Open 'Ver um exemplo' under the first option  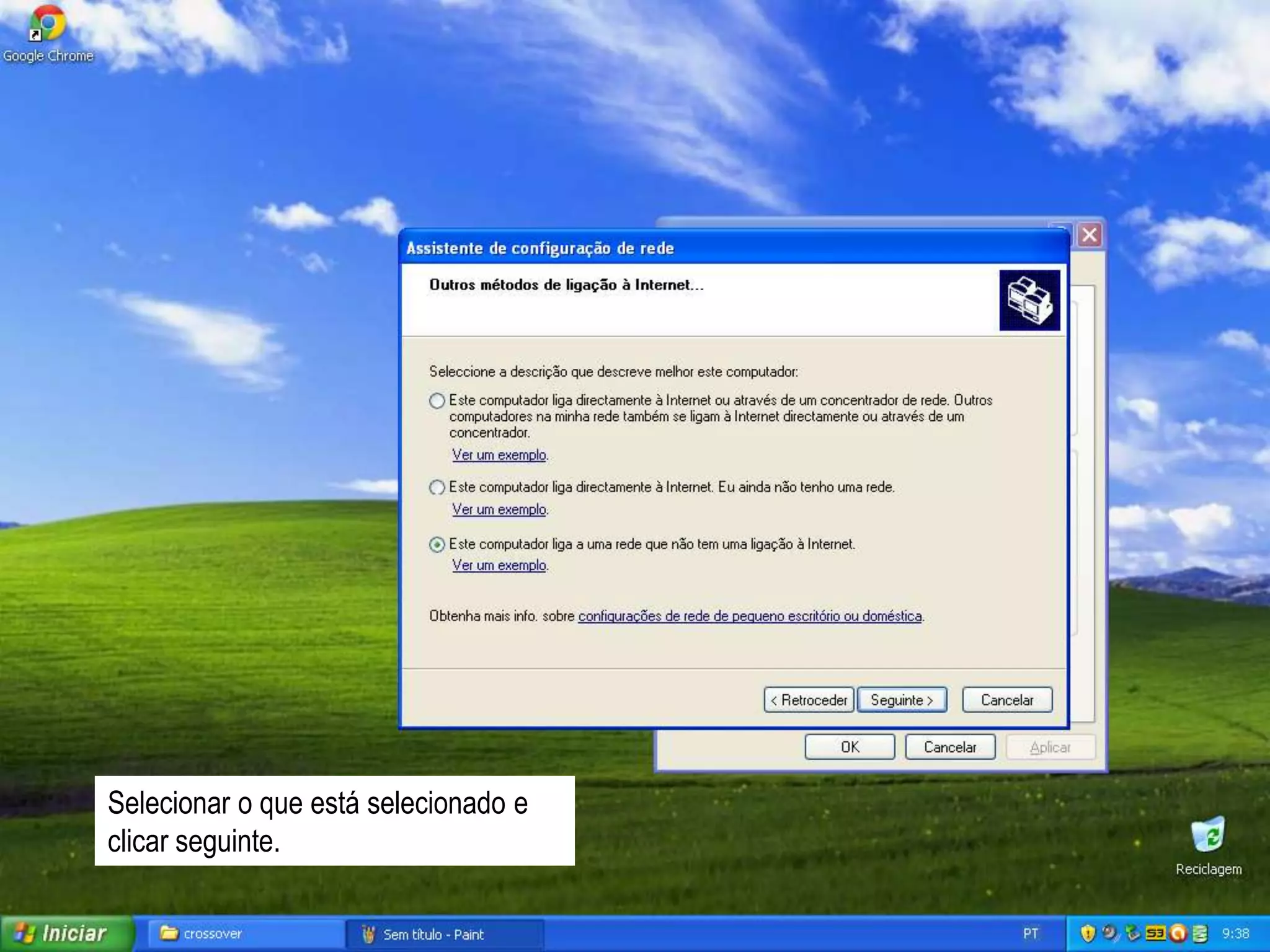[x=499, y=455]
